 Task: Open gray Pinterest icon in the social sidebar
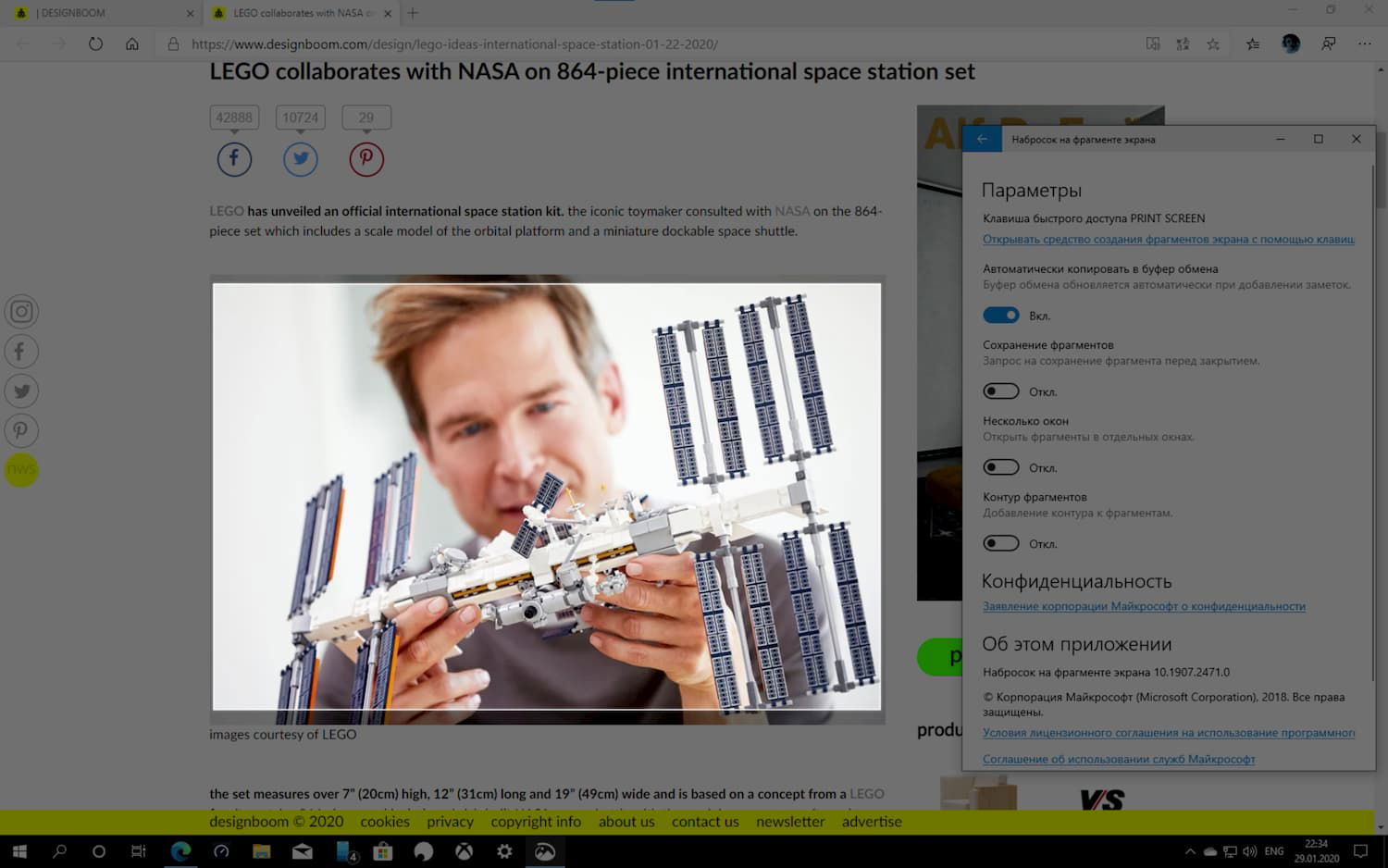coord(21,430)
